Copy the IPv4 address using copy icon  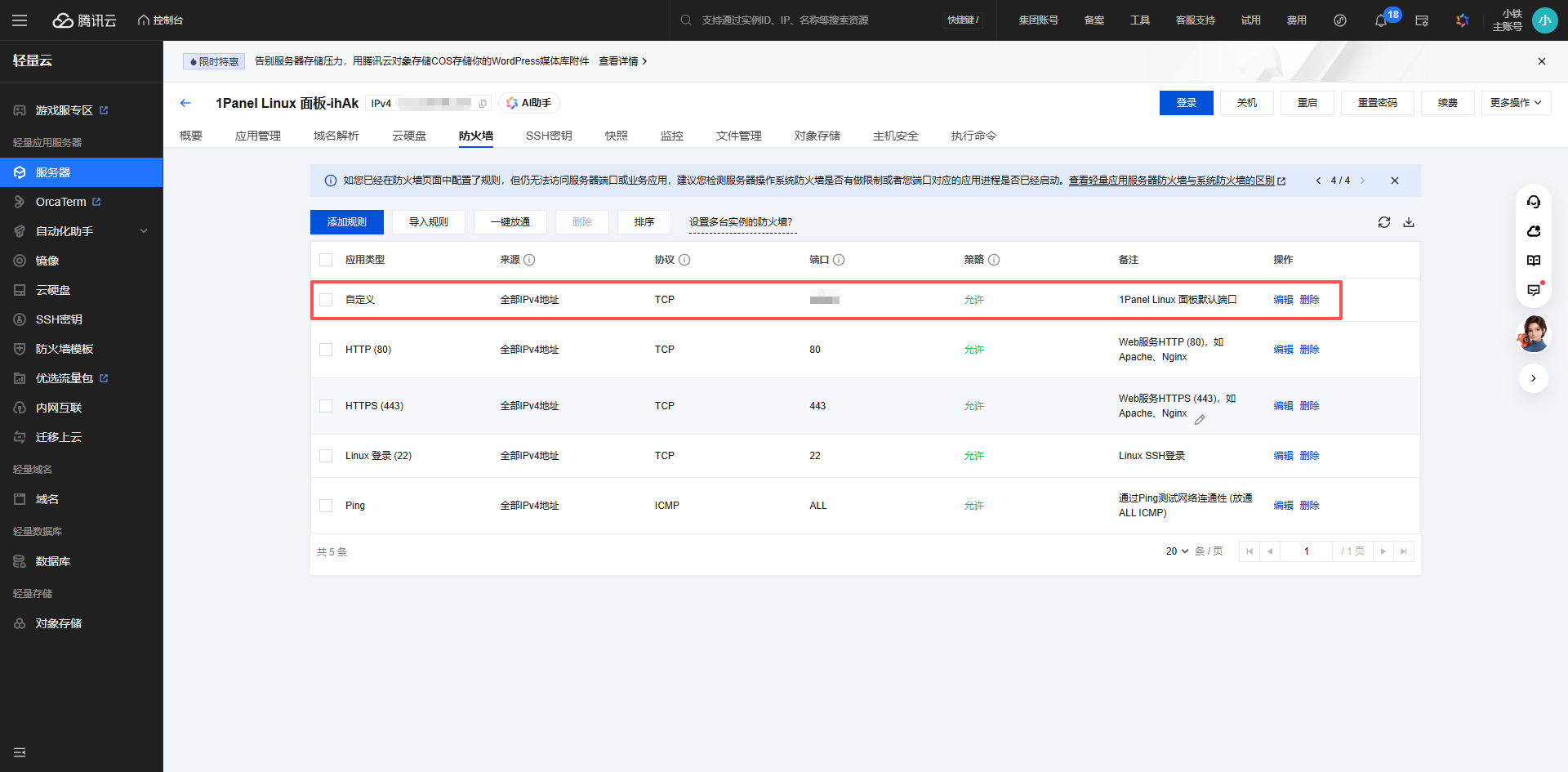point(483,104)
